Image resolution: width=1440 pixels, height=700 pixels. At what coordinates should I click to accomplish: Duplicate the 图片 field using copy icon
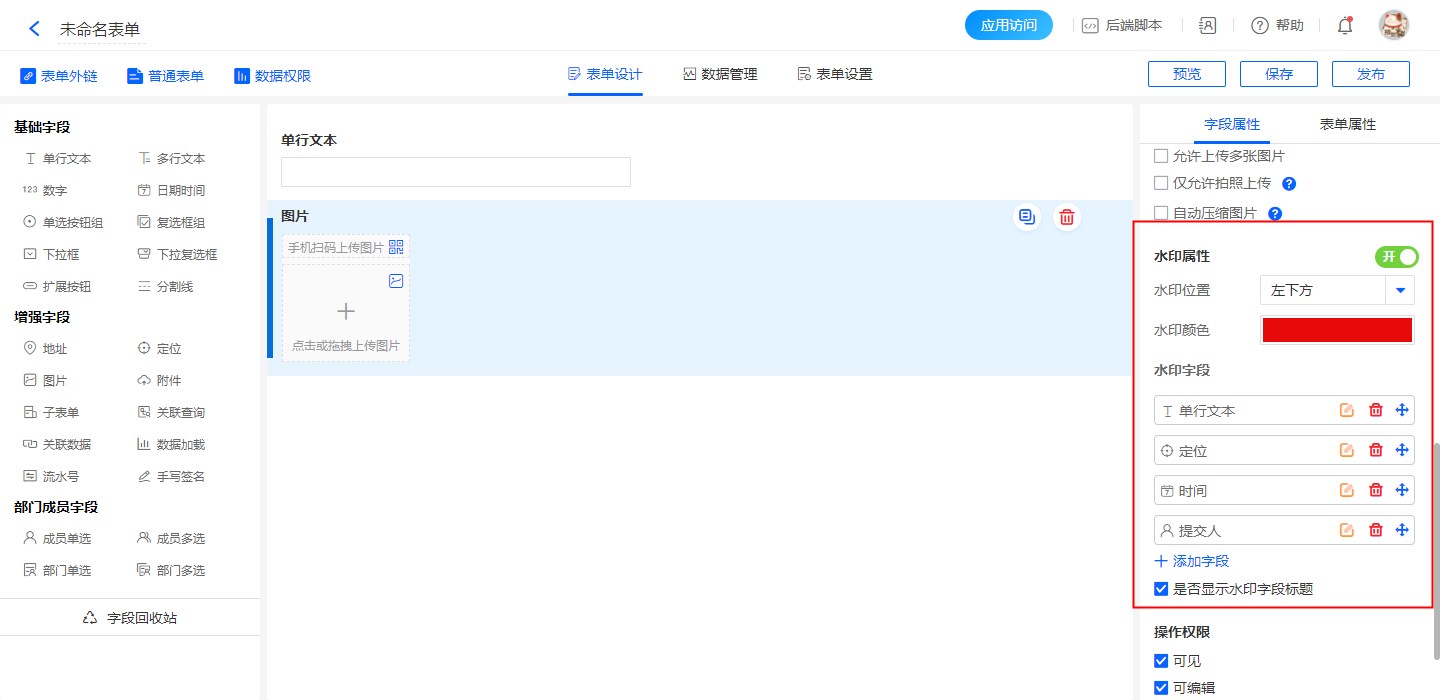(x=1026, y=217)
